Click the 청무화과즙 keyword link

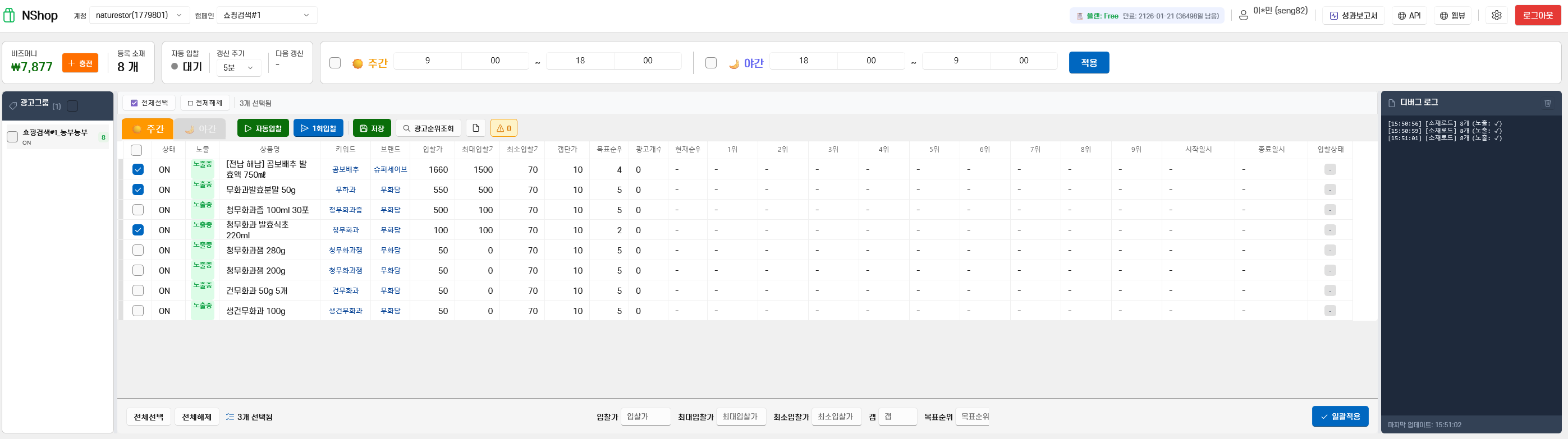pos(345,210)
